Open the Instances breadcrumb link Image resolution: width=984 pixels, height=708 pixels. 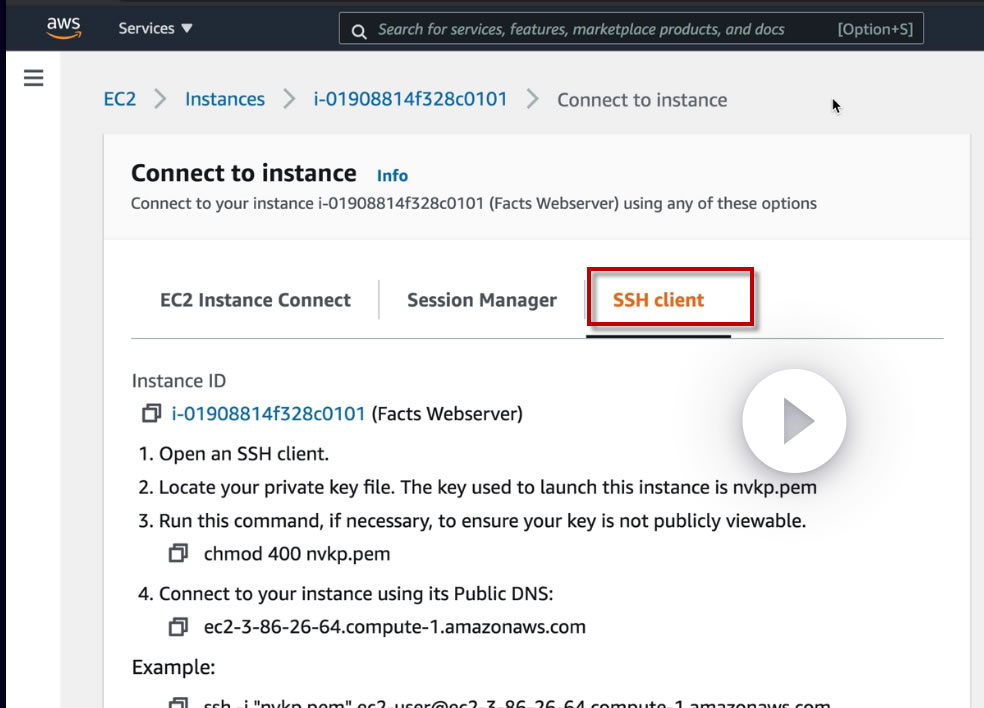click(225, 99)
